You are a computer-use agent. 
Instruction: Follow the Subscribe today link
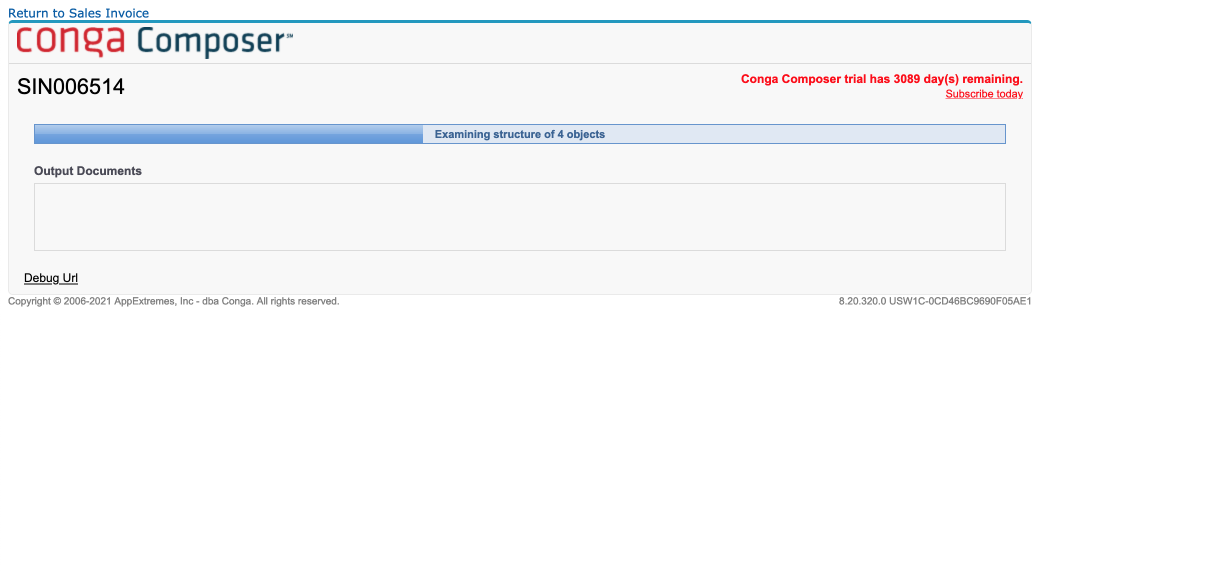click(984, 94)
